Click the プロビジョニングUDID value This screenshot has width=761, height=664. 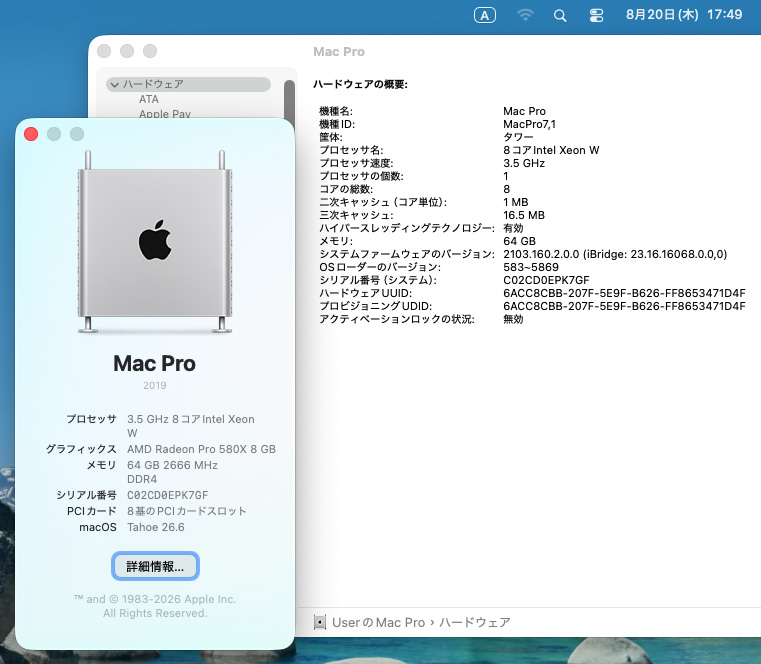[624, 306]
